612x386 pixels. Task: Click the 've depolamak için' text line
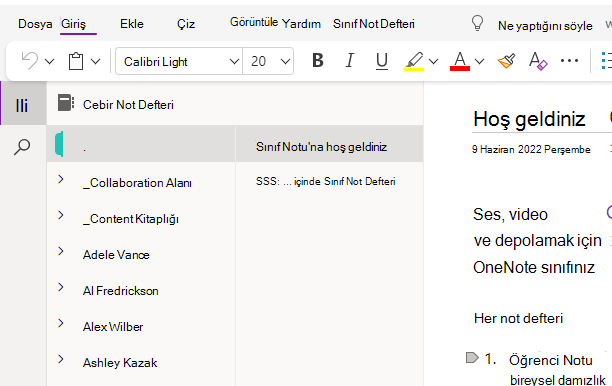537,241
